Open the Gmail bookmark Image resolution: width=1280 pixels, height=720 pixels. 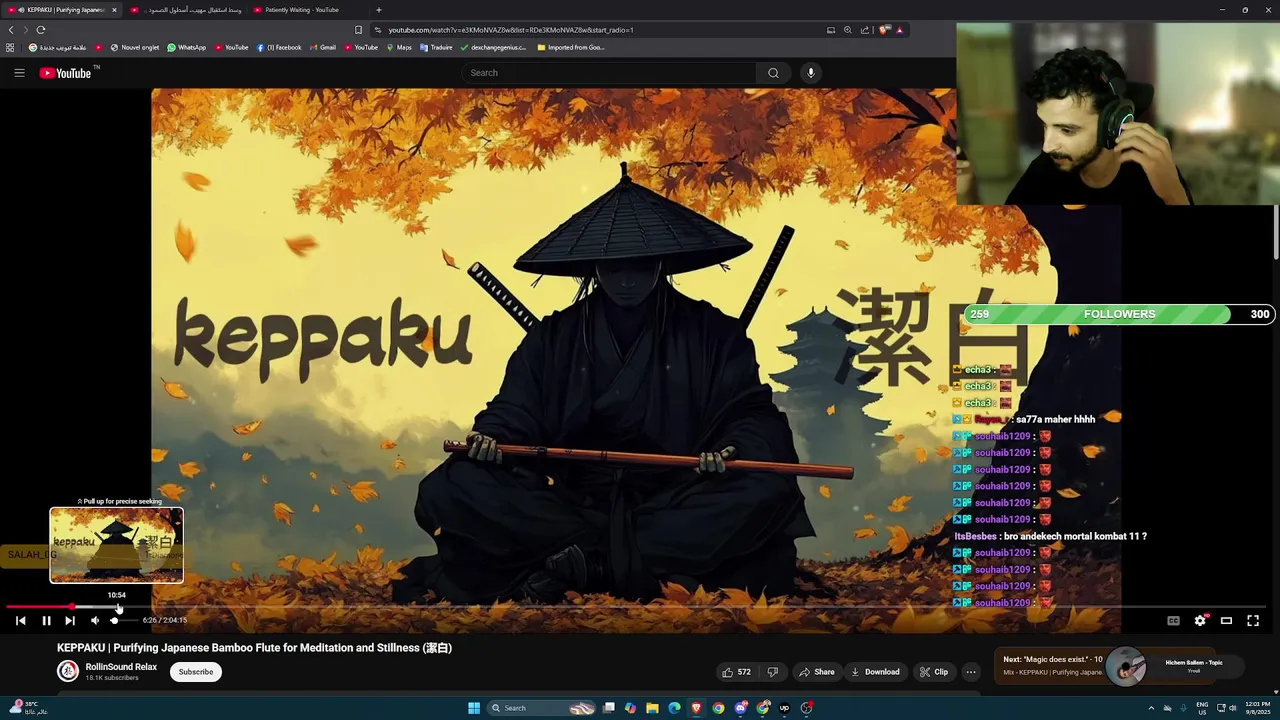[322, 47]
